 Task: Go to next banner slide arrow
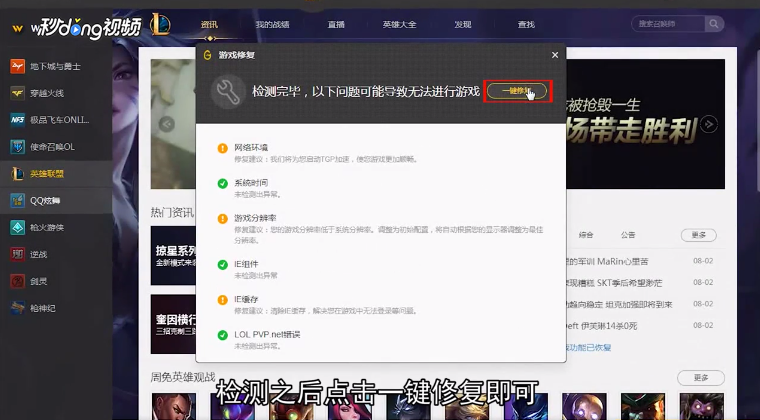coord(709,124)
